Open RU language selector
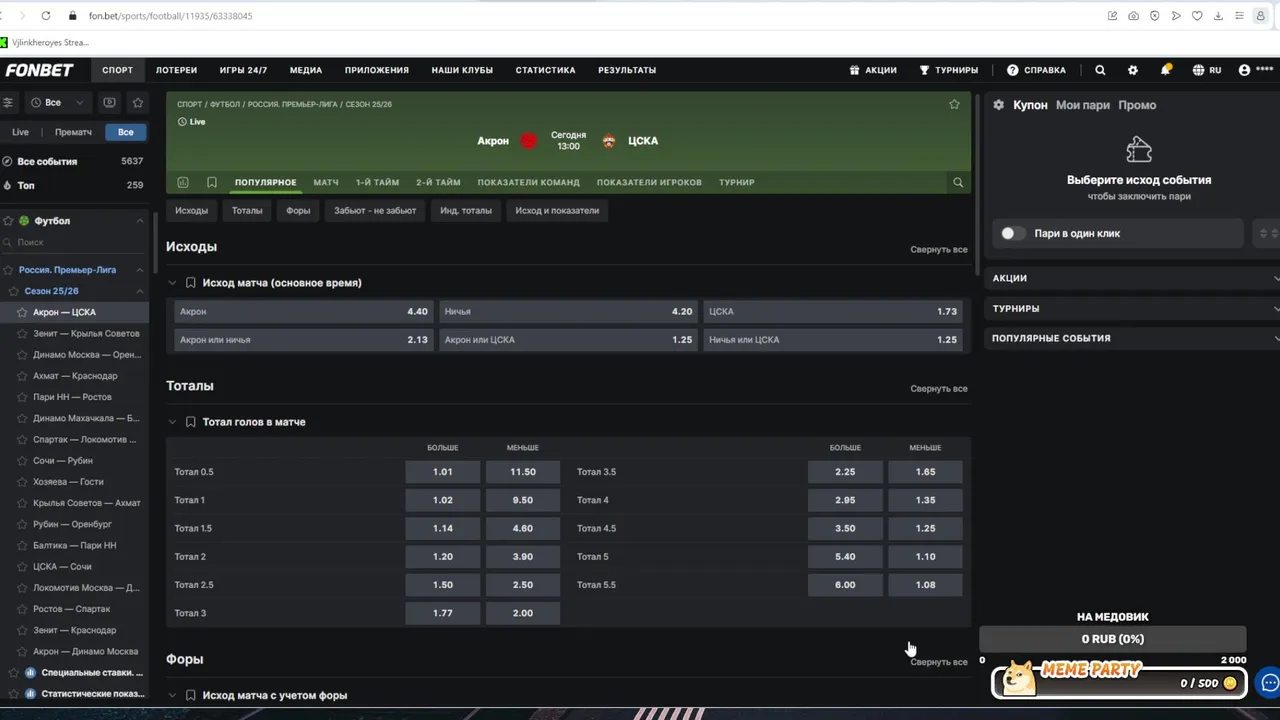This screenshot has width=1280, height=720. (x=1207, y=70)
